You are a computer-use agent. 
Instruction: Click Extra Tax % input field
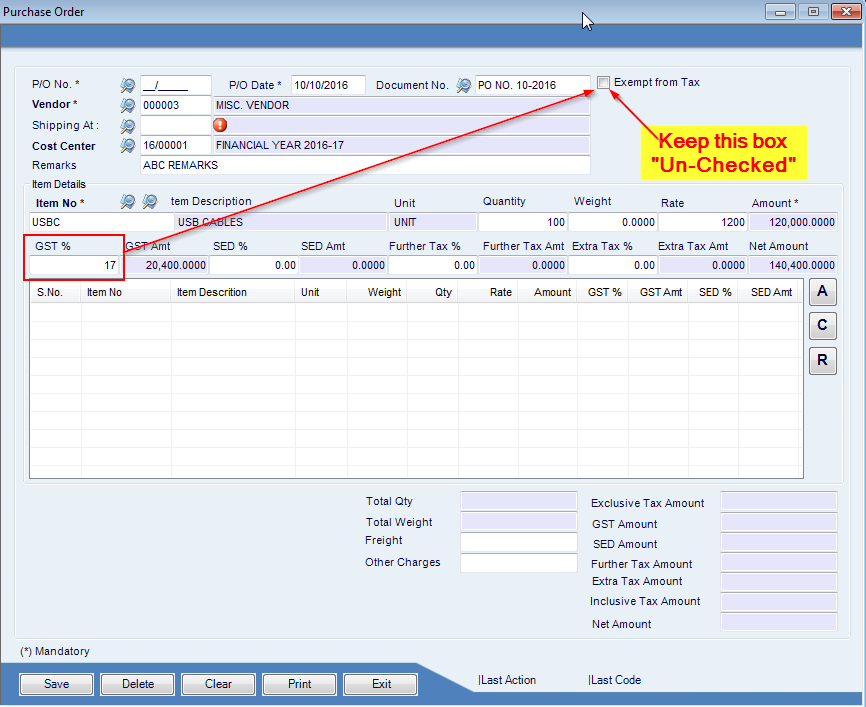point(612,265)
